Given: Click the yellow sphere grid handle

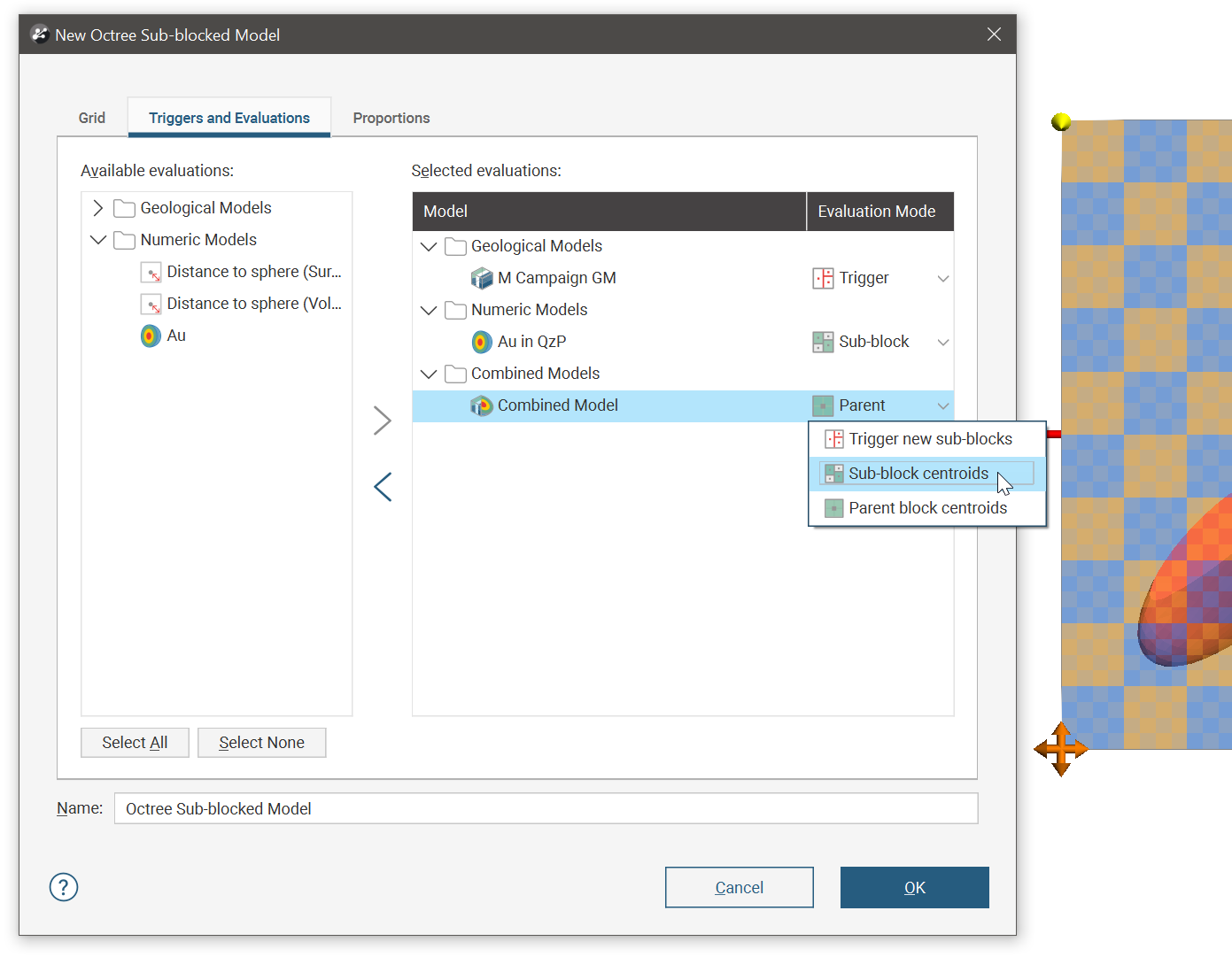Looking at the screenshot, I should (x=1060, y=122).
